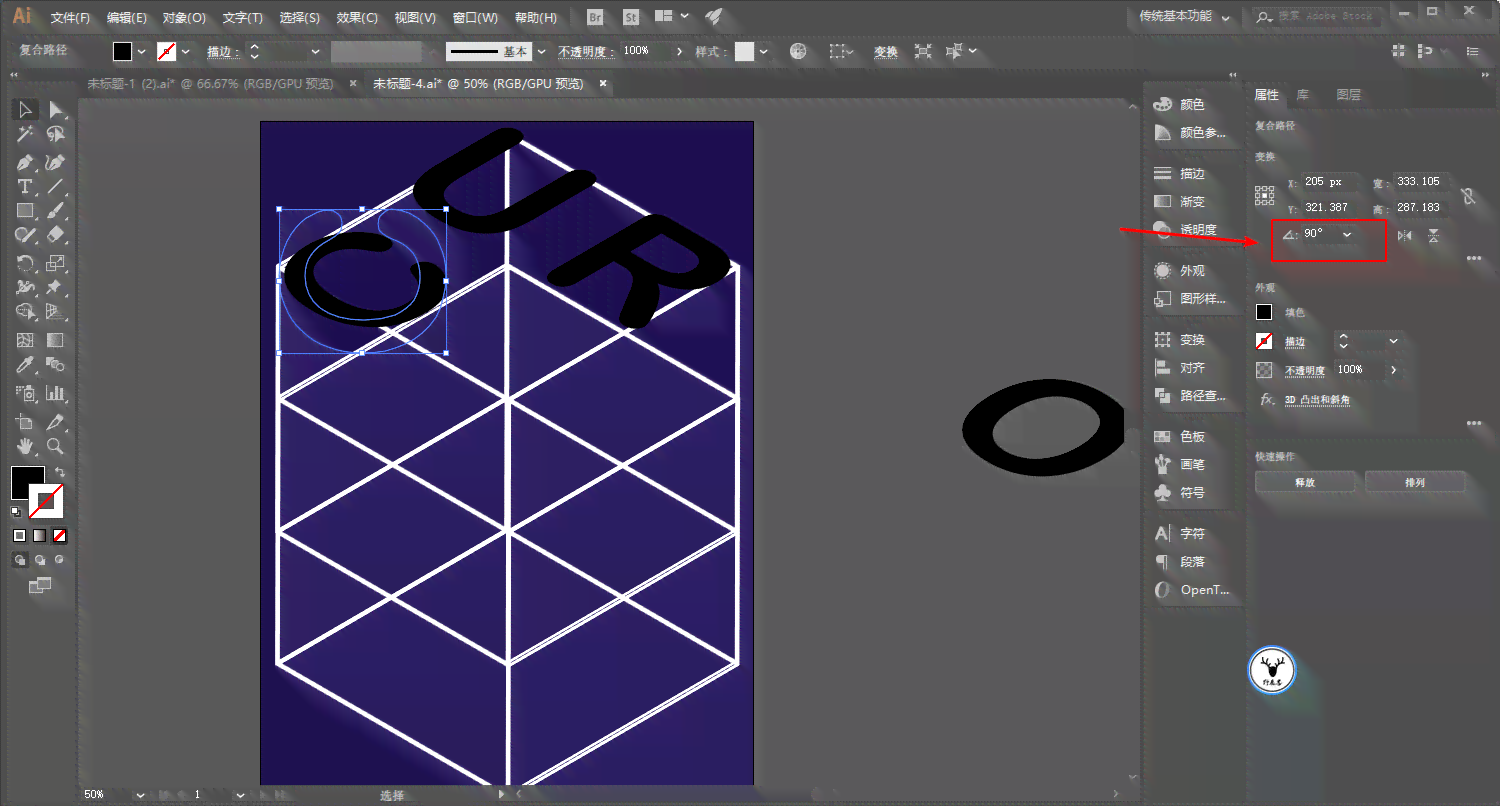Open the rotation angle dropdown next to 90°

pos(1347,235)
